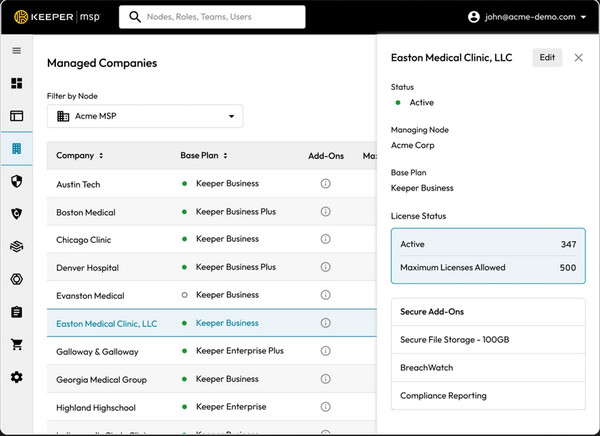
Task: Click the Nodes, Roles, Teams, Users search field
Action: [x=212, y=17]
